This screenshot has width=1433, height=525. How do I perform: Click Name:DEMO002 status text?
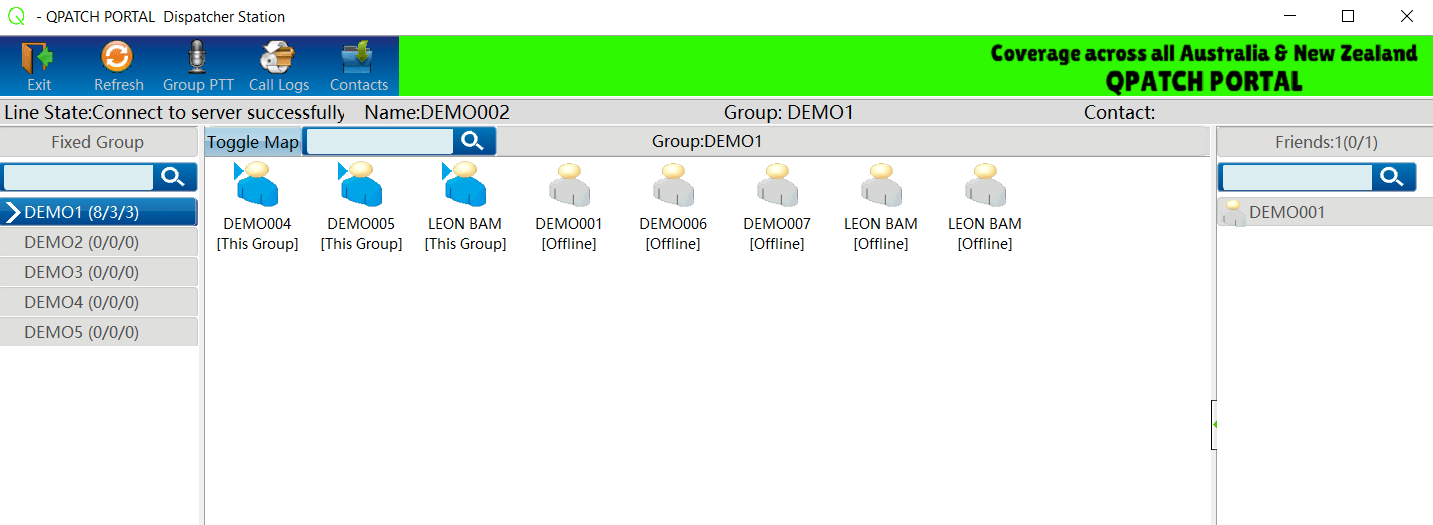[437, 113]
